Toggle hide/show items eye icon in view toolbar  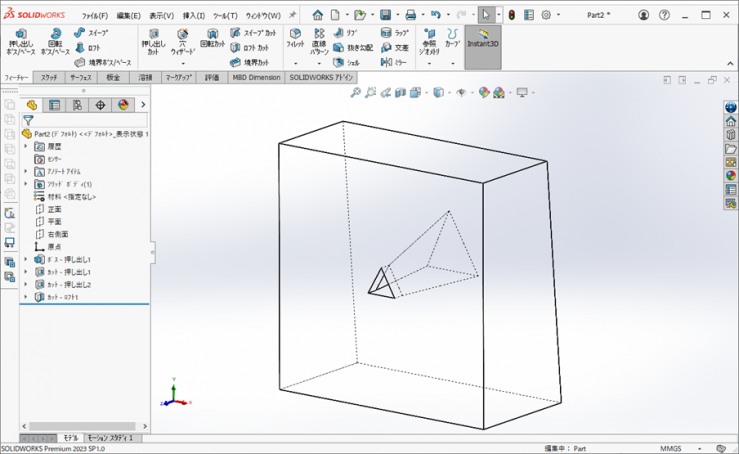coord(461,93)
